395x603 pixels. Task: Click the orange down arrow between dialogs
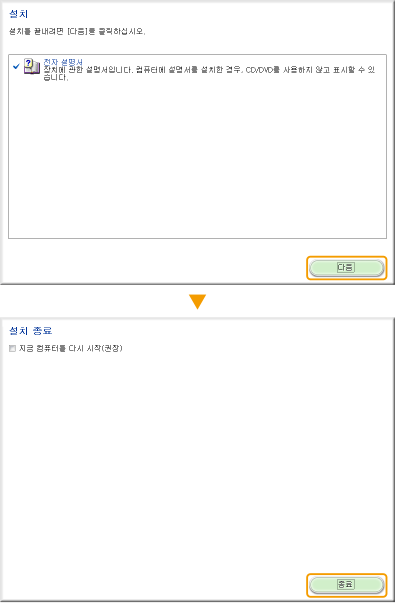198,302
